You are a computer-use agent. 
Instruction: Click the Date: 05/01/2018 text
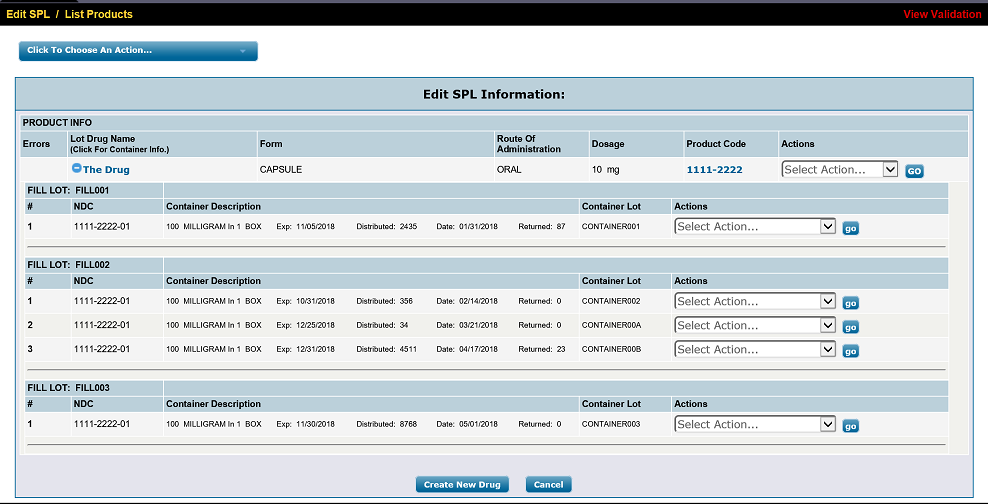466,424
